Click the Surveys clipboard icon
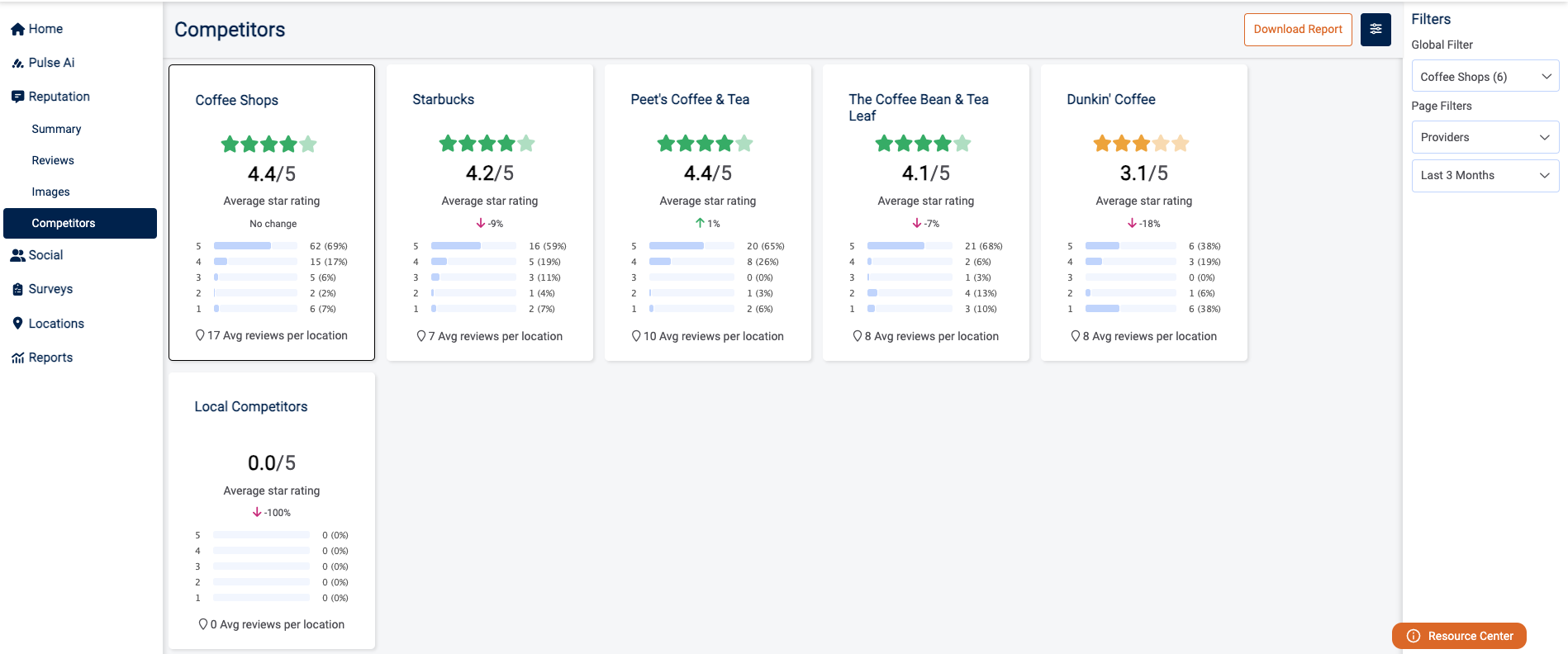 [x=17, y=290]
